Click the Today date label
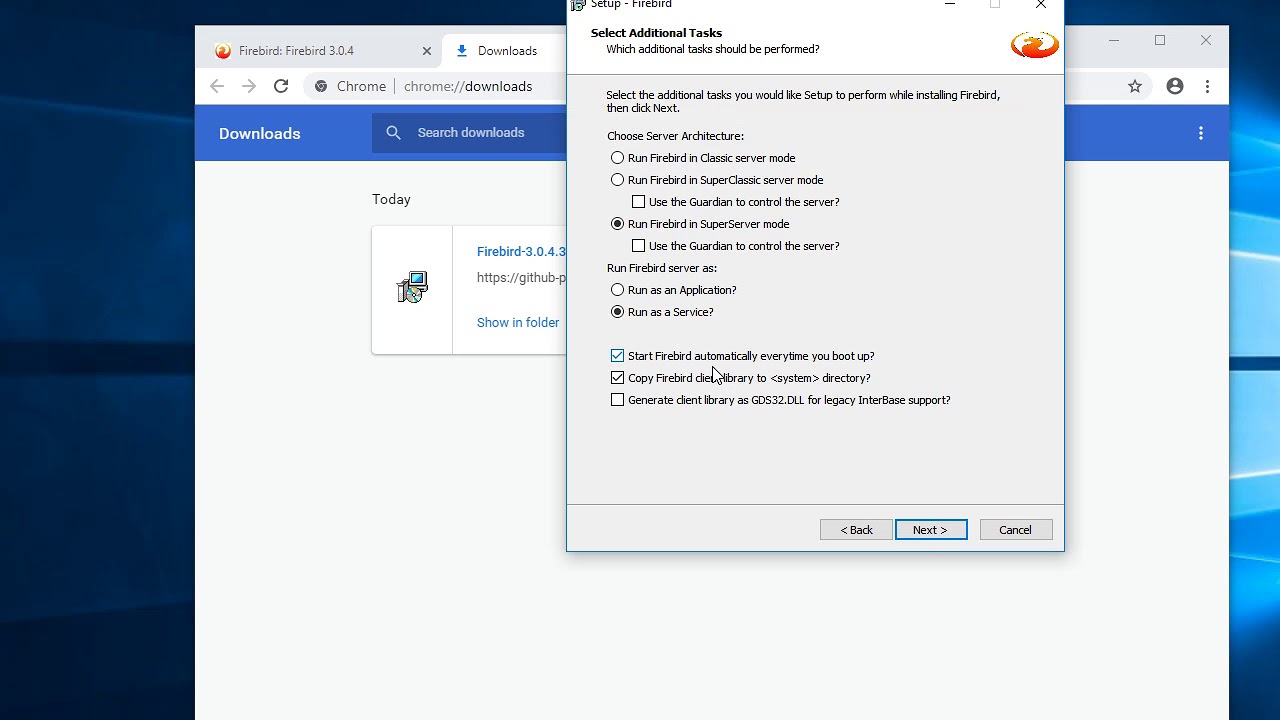The image size is (1280, 720). click(391, 199)
